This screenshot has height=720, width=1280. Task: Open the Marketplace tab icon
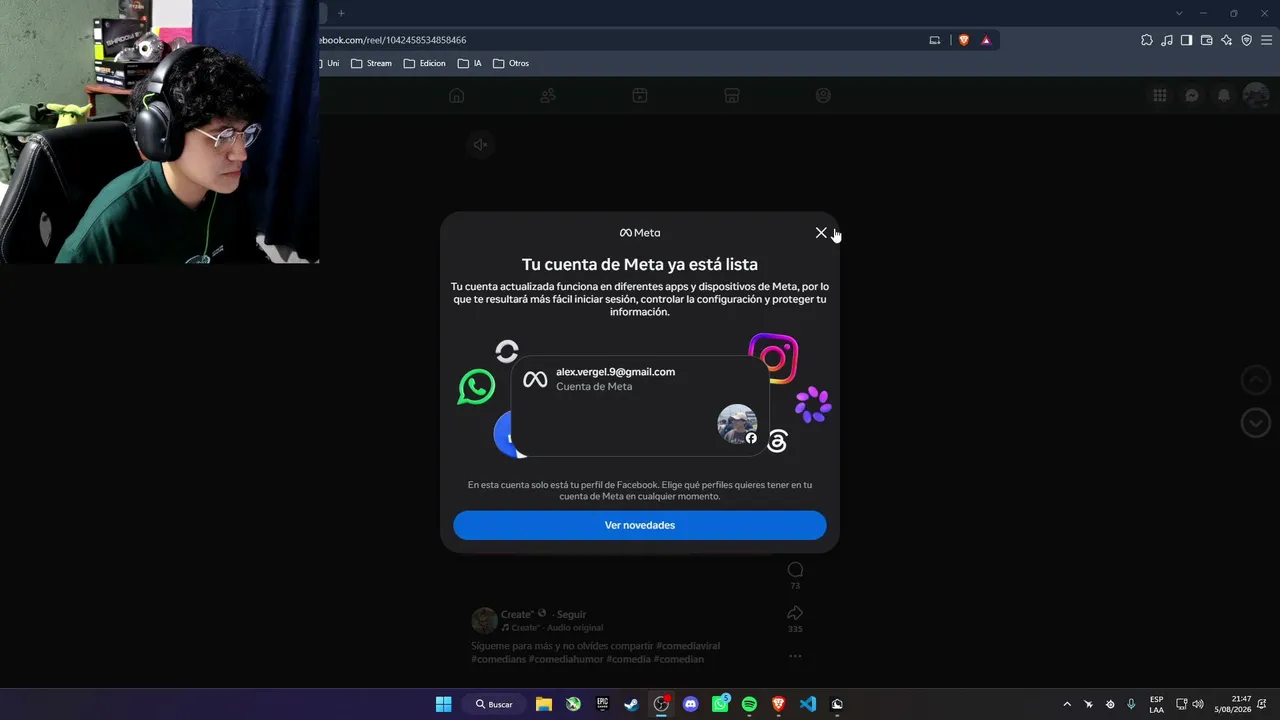tap(732, 96)
